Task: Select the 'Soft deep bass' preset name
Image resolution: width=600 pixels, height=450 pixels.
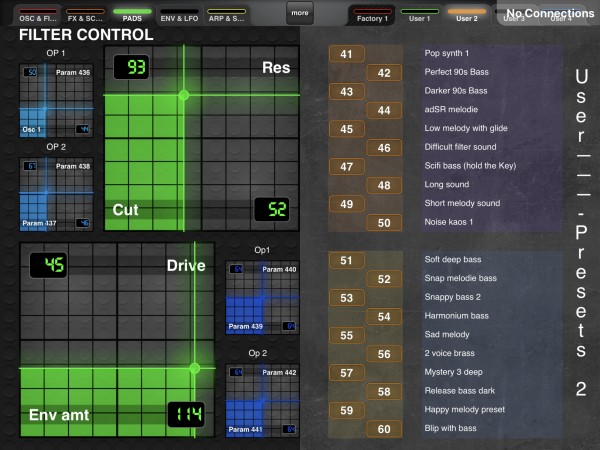Action: [x=453, y=259]
